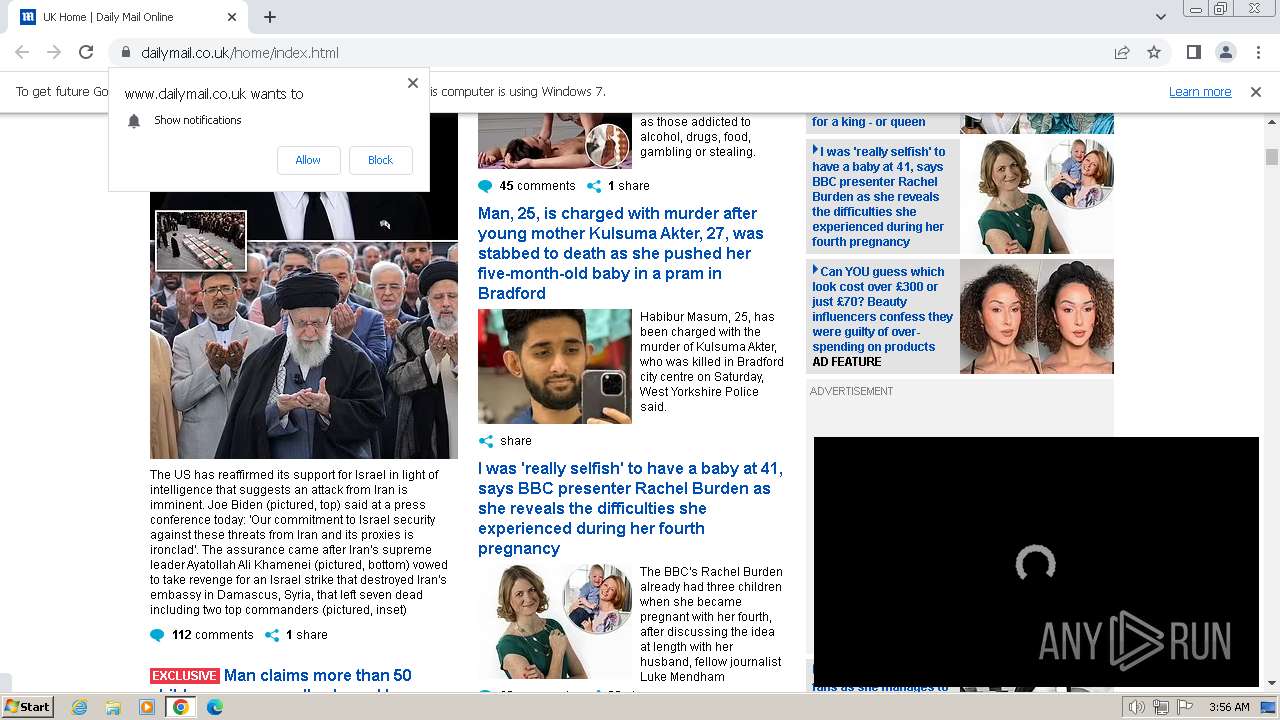
Task: Open Habibur Masum selfie thumbnail
Action: (555, 366)
